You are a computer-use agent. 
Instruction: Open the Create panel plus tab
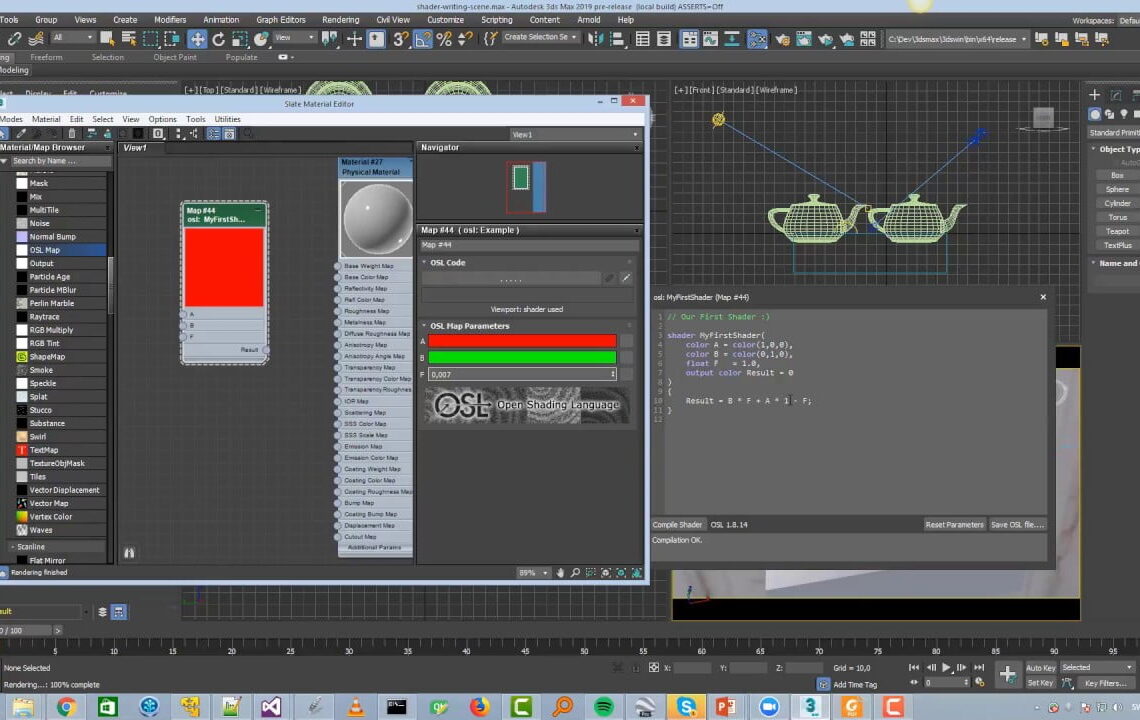[x=1094, y=95]
